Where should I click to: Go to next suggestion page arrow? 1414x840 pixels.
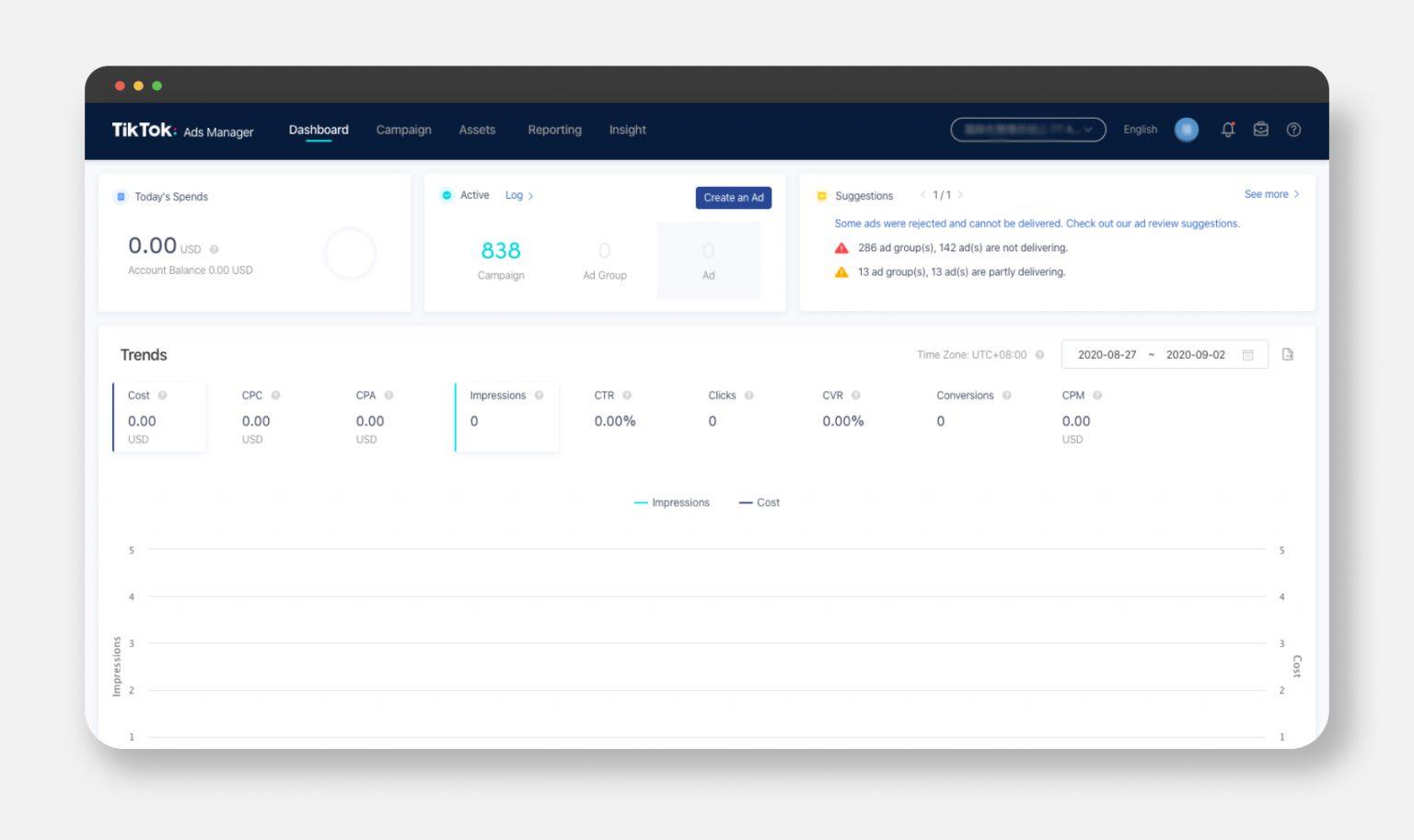coord(960,195)
